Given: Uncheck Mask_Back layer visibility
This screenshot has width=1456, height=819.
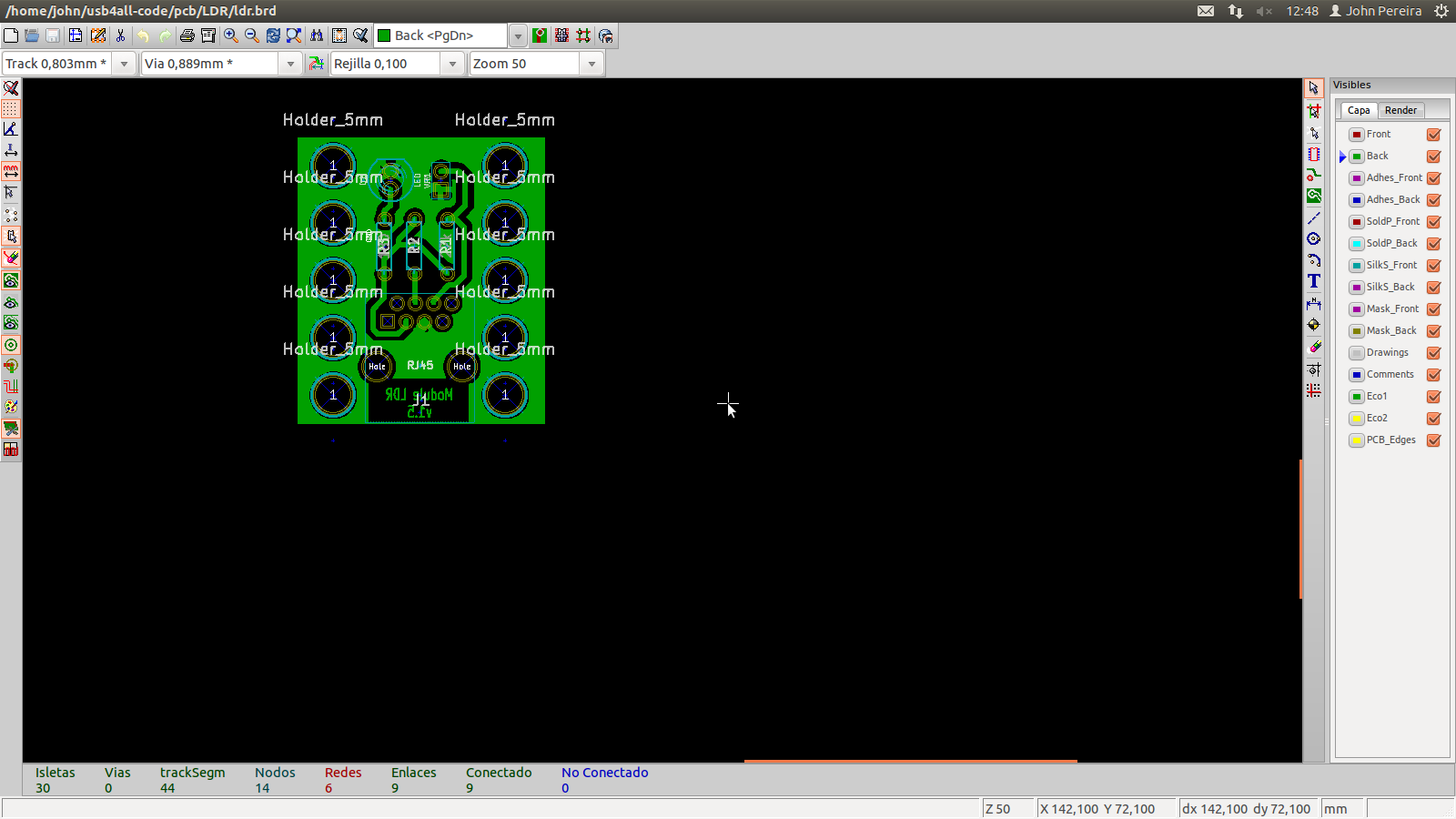Looking at the screenshot, I should [x=1434, y=331].
